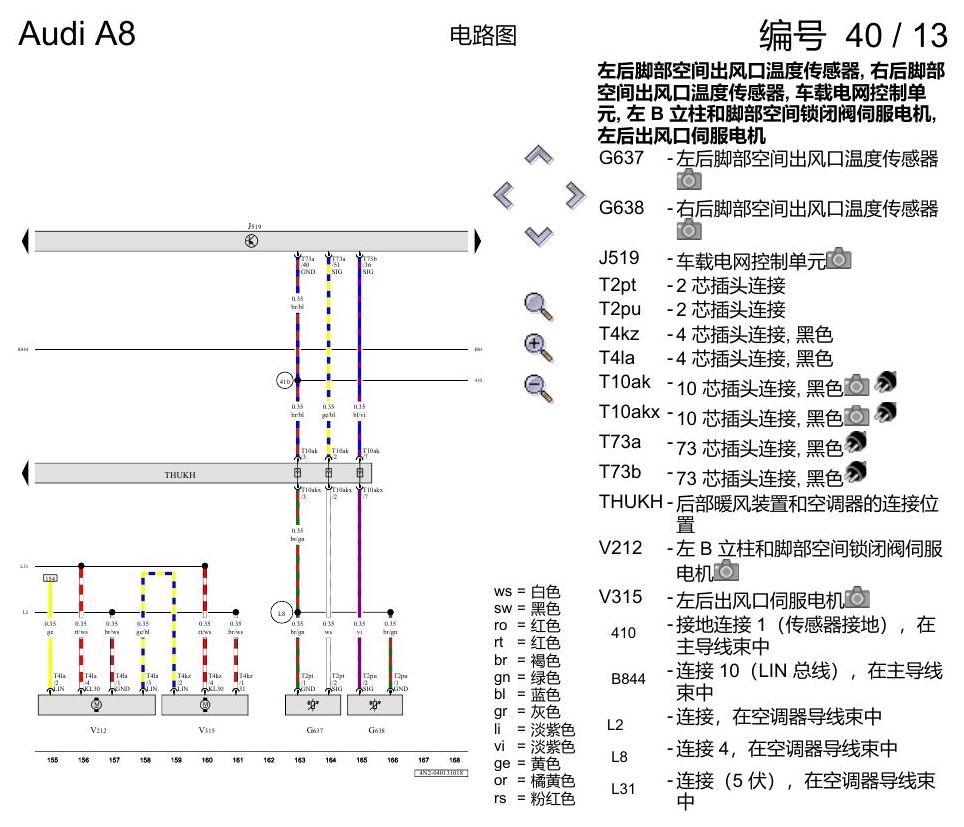Click track number 155 on bottom scale
Screen dimensions: 964x827
(52, 760)
